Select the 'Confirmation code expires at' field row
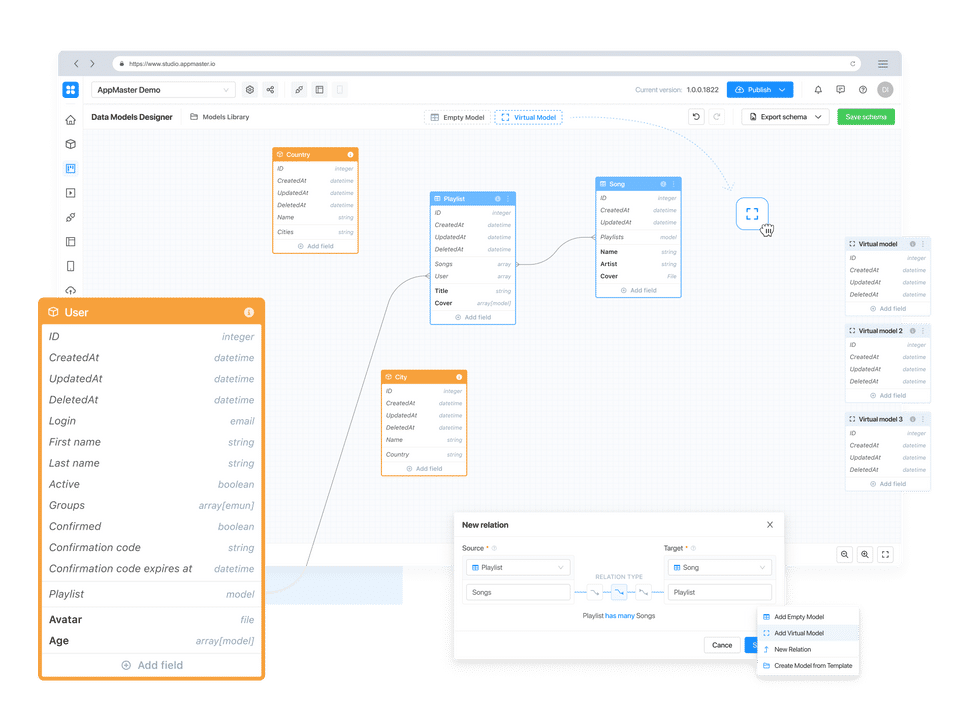 click(x=151, y=568)
